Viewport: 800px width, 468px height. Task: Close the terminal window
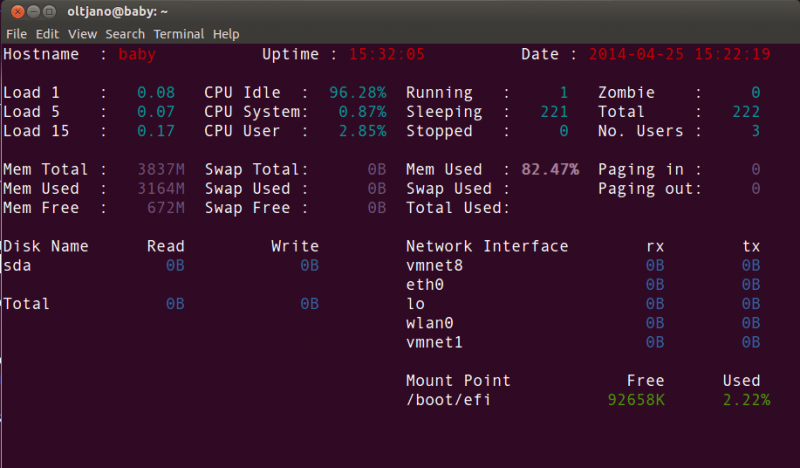(16, 12)
